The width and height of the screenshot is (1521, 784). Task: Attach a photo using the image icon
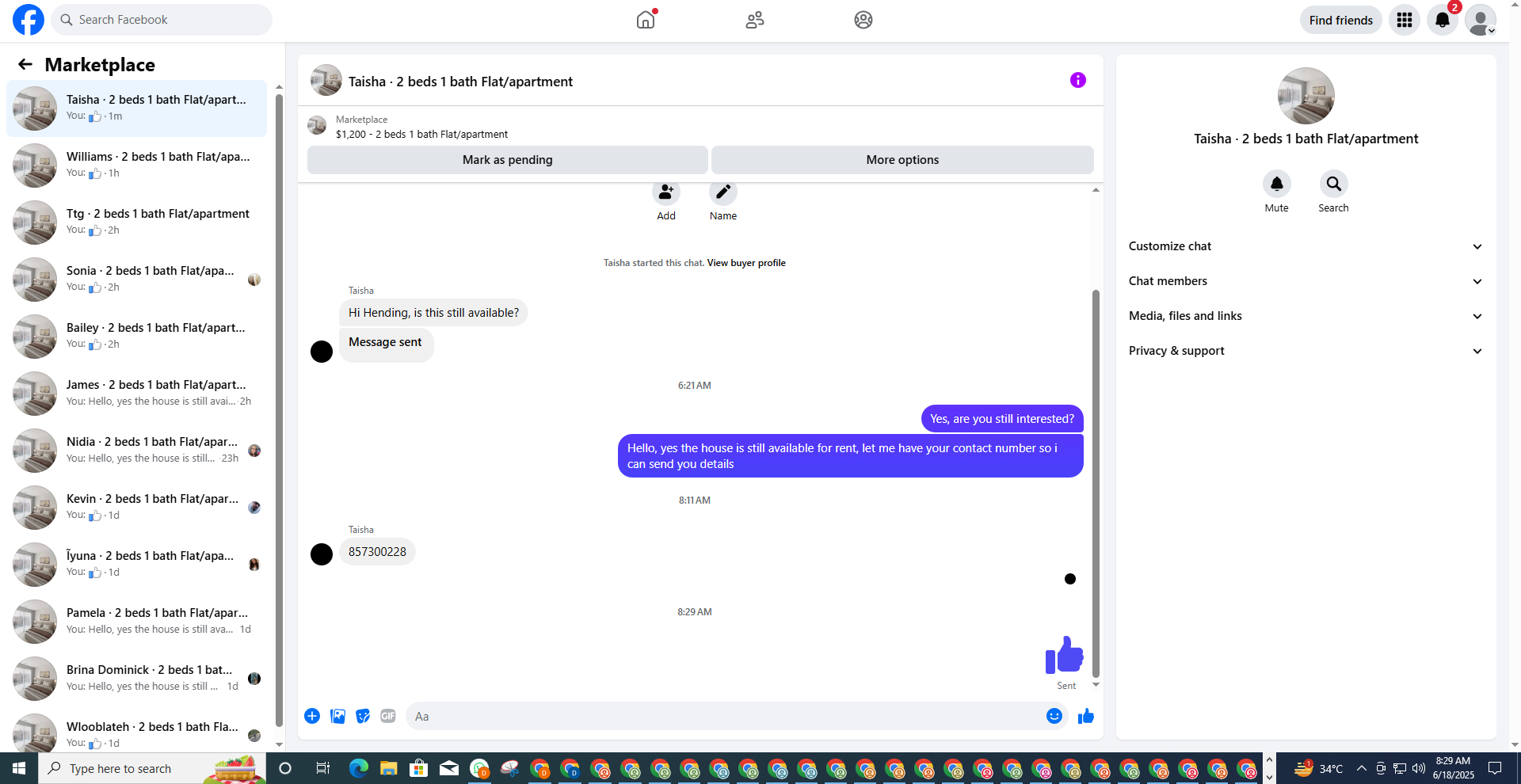pyautogui.click(x=337, y=716)
